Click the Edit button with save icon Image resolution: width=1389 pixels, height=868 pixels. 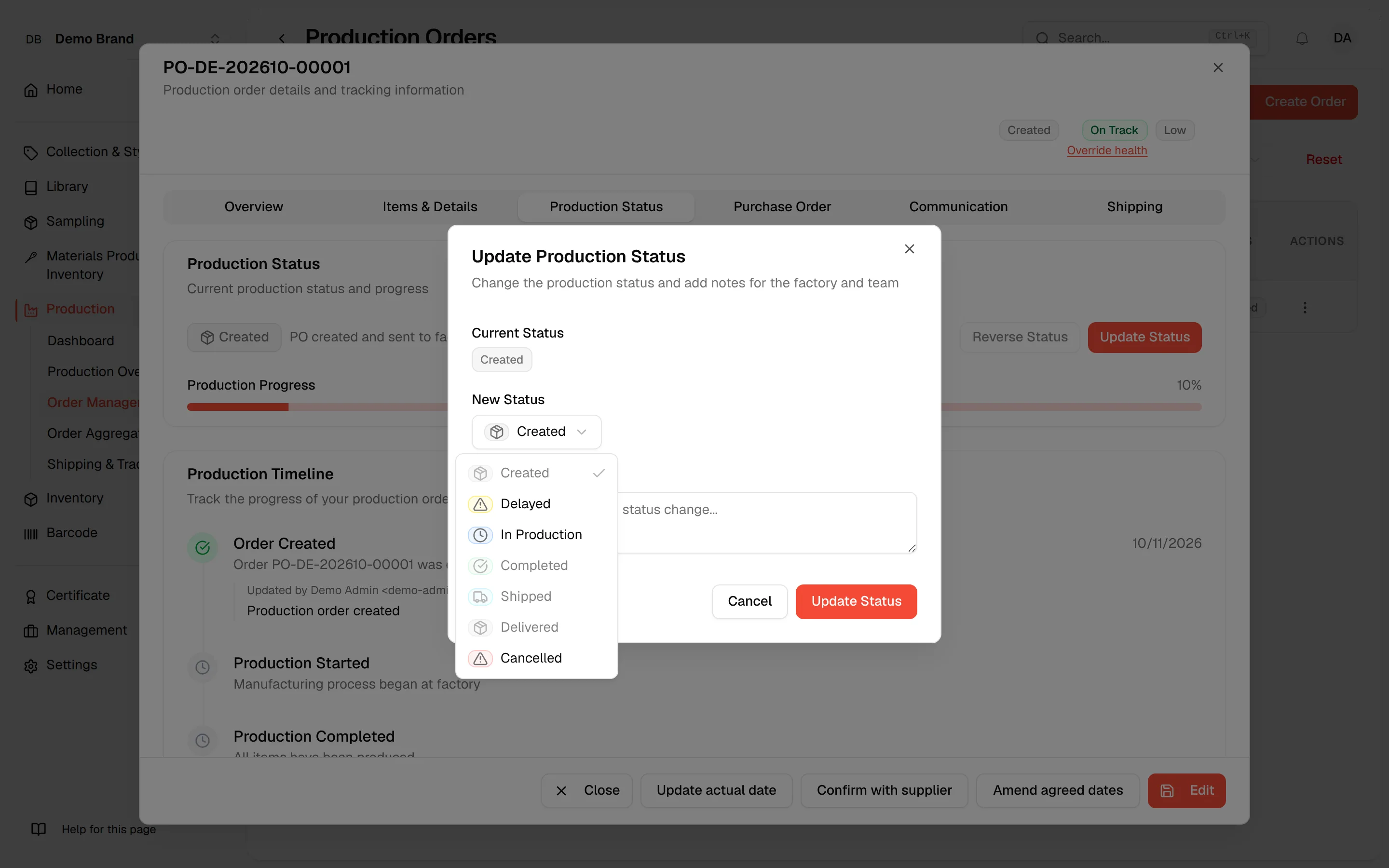pos(1186,790)
